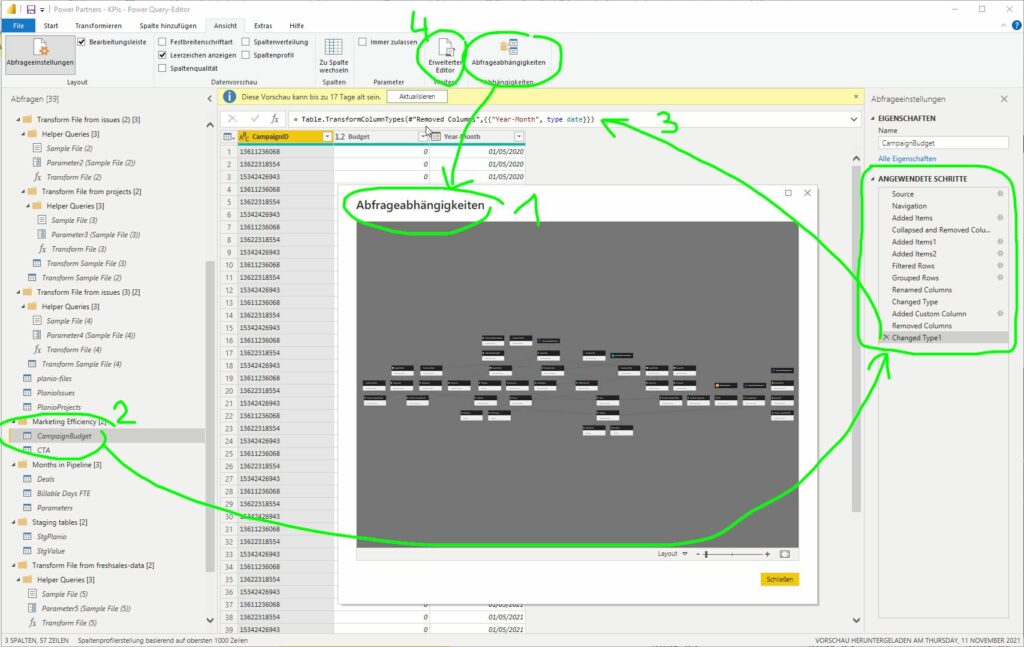Delete the Changed Type1 step via its X
The image size is (1024, 647).
click(885, 337)
